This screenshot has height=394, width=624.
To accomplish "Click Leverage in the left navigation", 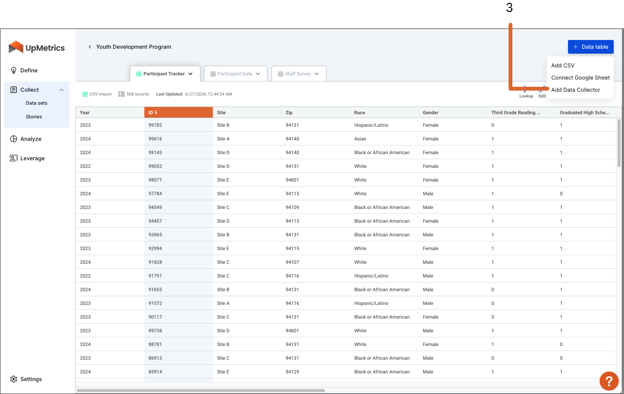I will point(32,158).
